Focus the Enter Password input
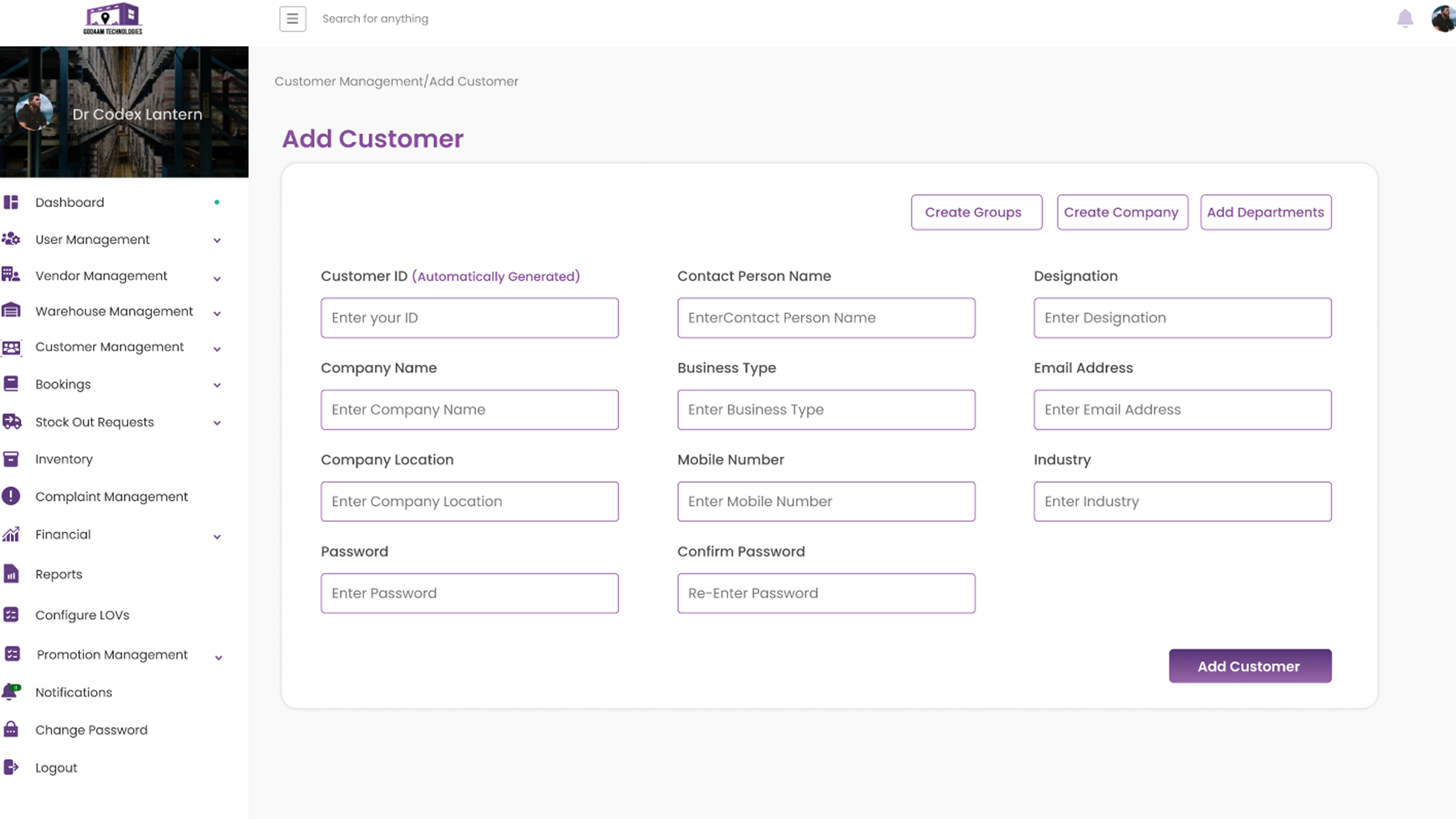This screenshot has height=819, width=1456. pos(470,593)
